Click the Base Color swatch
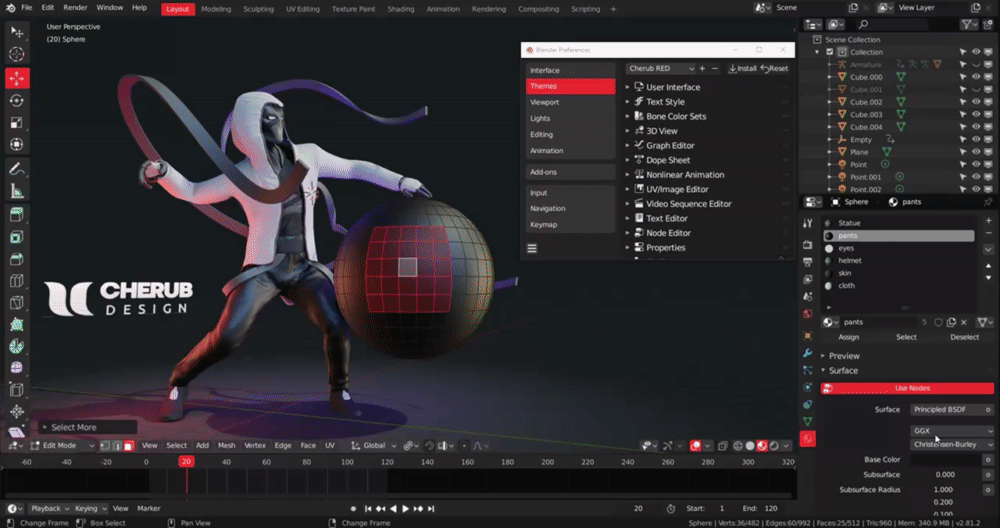Viewport: 1000px width, 528px height. tap(946, 460)
